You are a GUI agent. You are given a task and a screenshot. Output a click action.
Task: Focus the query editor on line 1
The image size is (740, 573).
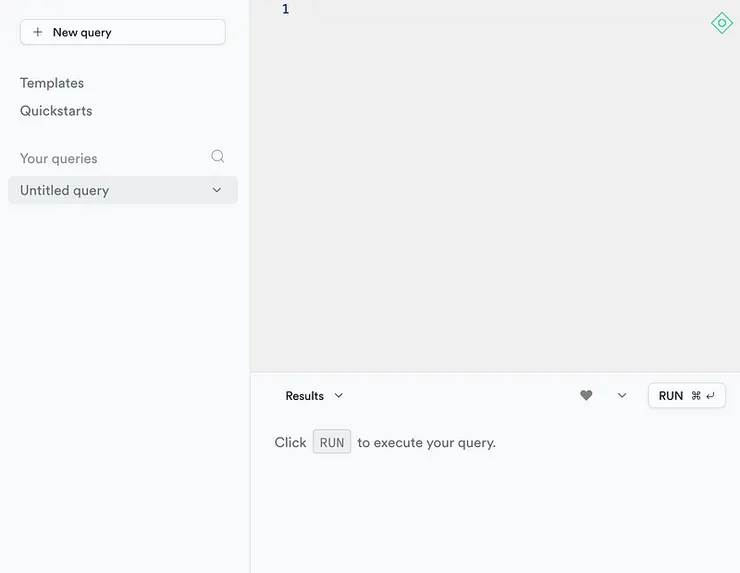pos(500,10)
